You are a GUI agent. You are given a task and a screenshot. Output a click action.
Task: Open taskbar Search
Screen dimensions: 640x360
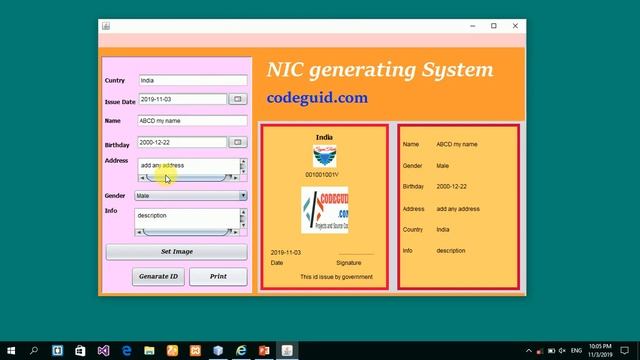(x=34, y=351)
